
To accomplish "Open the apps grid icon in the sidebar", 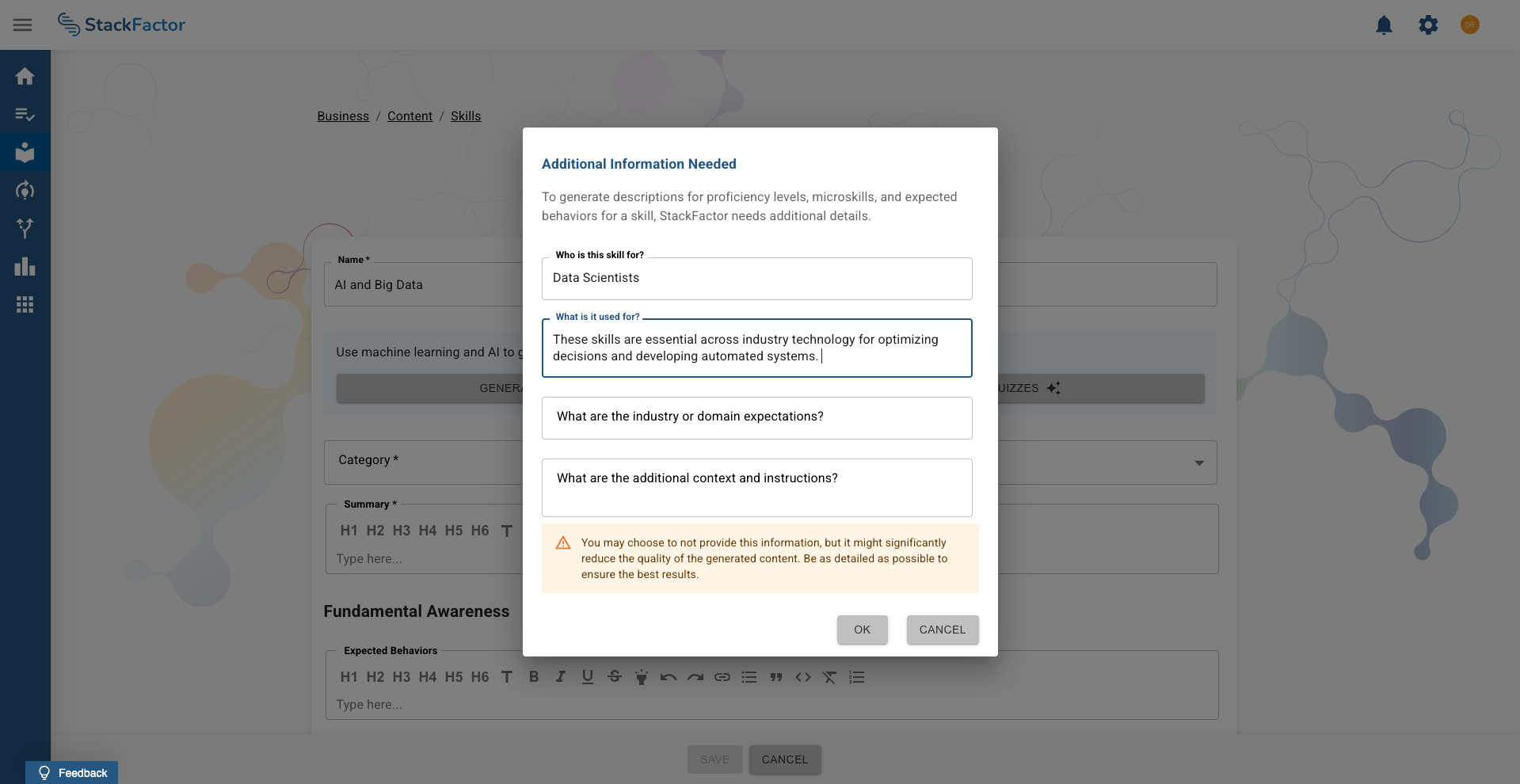I will click(x=25, y=304).
